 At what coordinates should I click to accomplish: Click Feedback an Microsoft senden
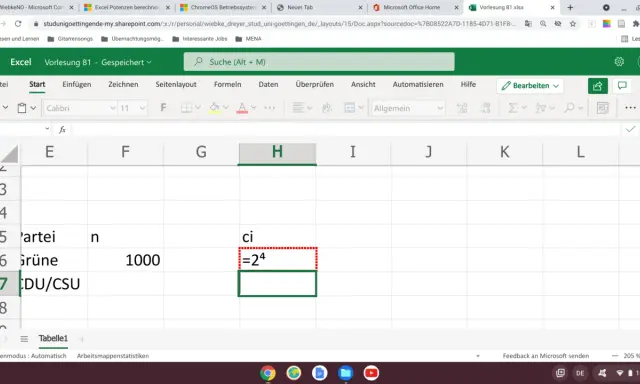point(546,356)
